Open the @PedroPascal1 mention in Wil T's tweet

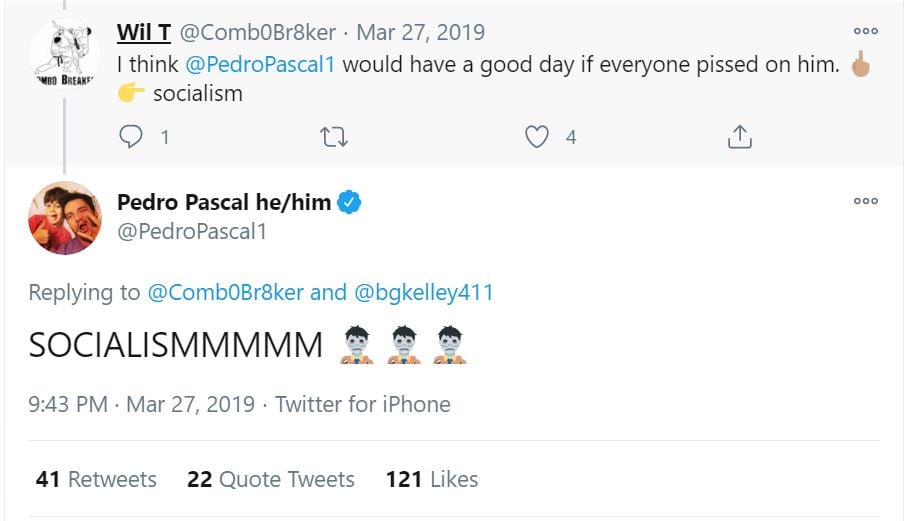click(260, 66)
